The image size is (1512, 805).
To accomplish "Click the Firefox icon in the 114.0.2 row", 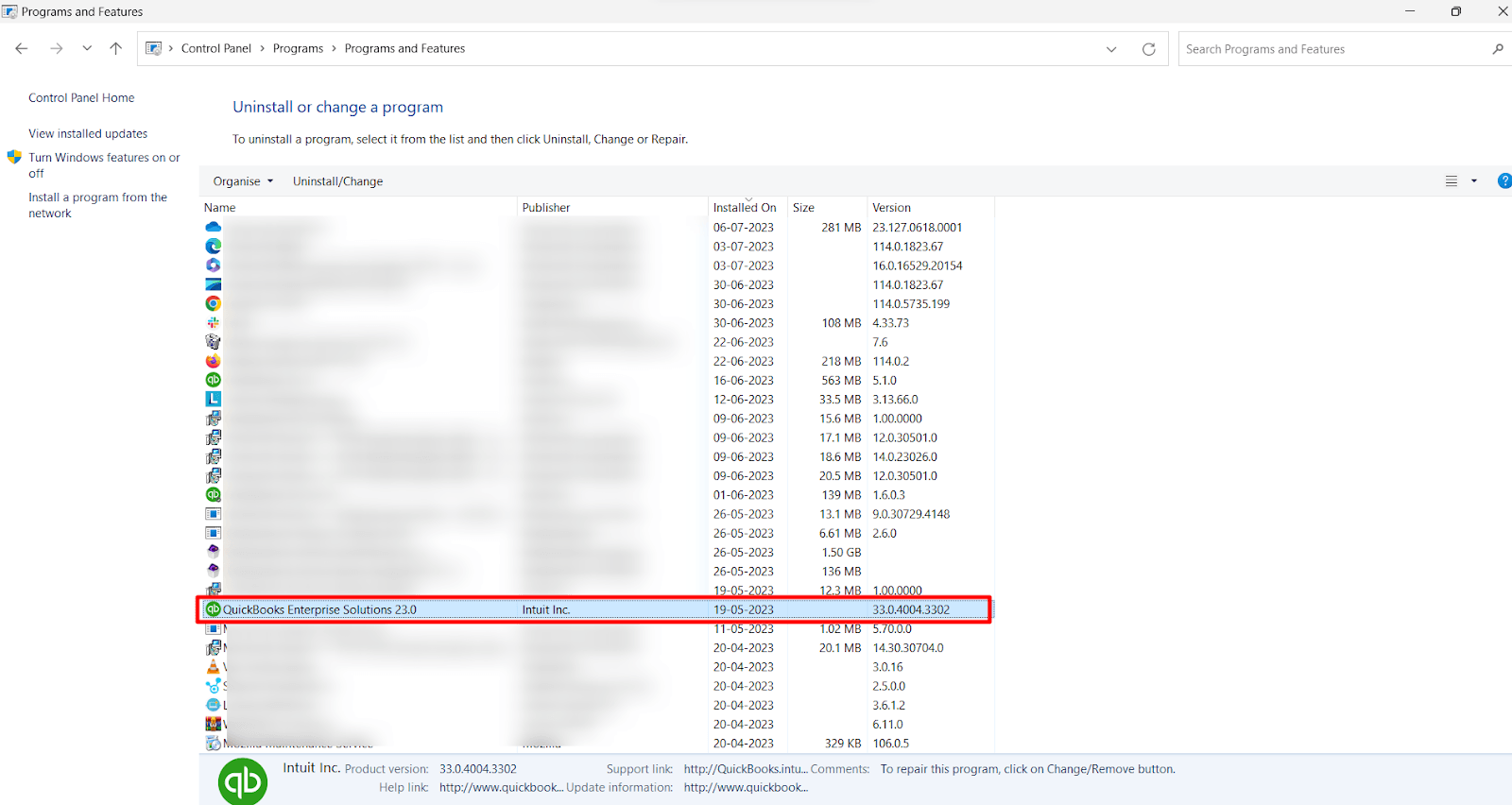I will (x=214, y=361).
